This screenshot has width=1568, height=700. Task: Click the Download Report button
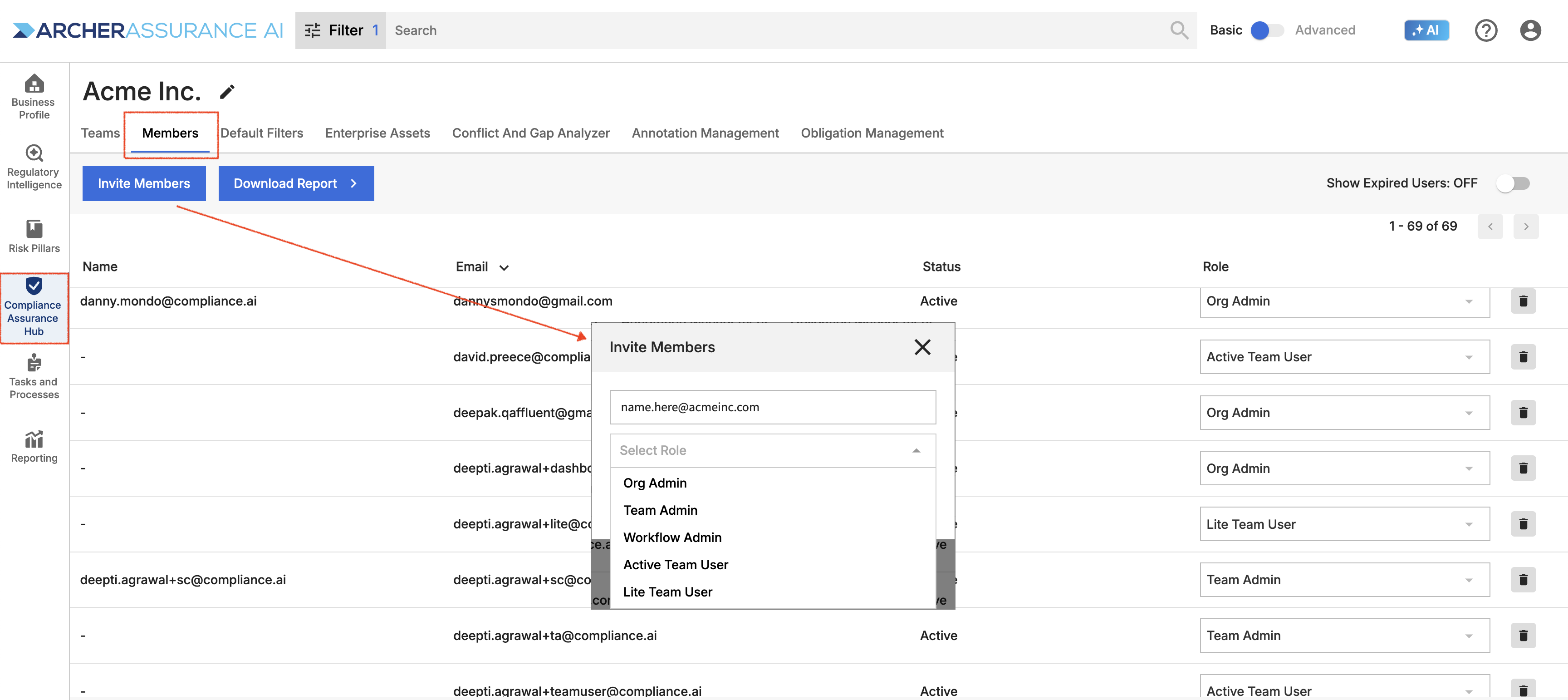coord(296,183)
